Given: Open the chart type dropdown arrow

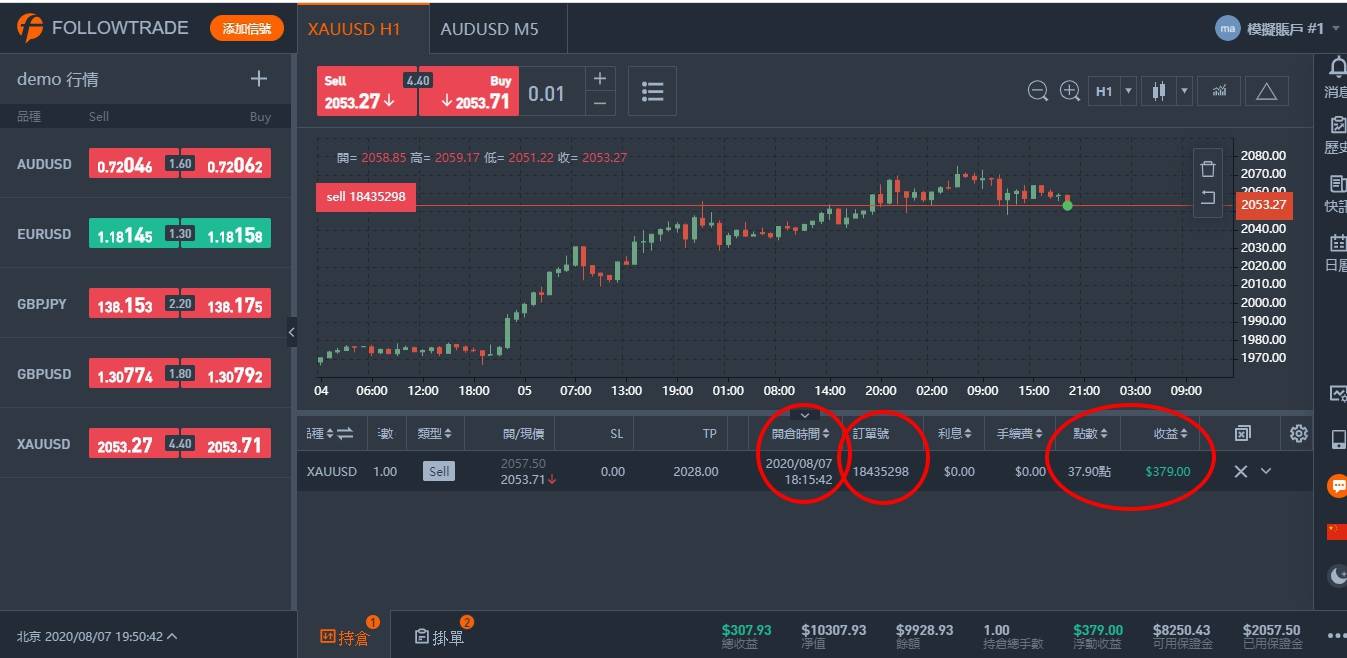Looking at the screenshot, I should pos(1185,91).
